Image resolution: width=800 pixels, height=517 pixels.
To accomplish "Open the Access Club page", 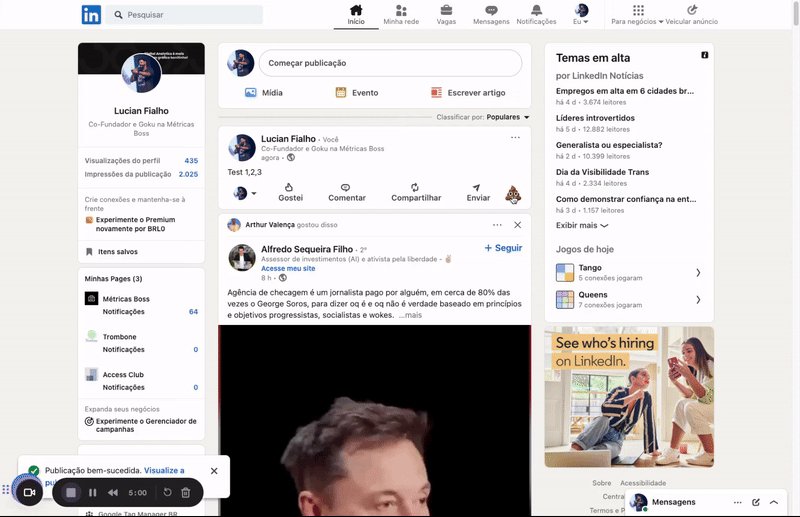I will click(123, 375).
